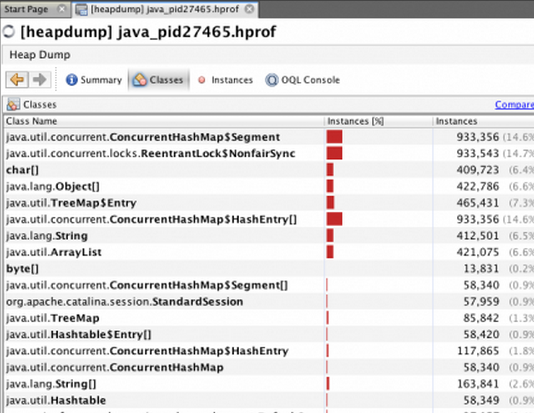Click the Heap Dump section label
Screen dimensions: 534x413
40,55
